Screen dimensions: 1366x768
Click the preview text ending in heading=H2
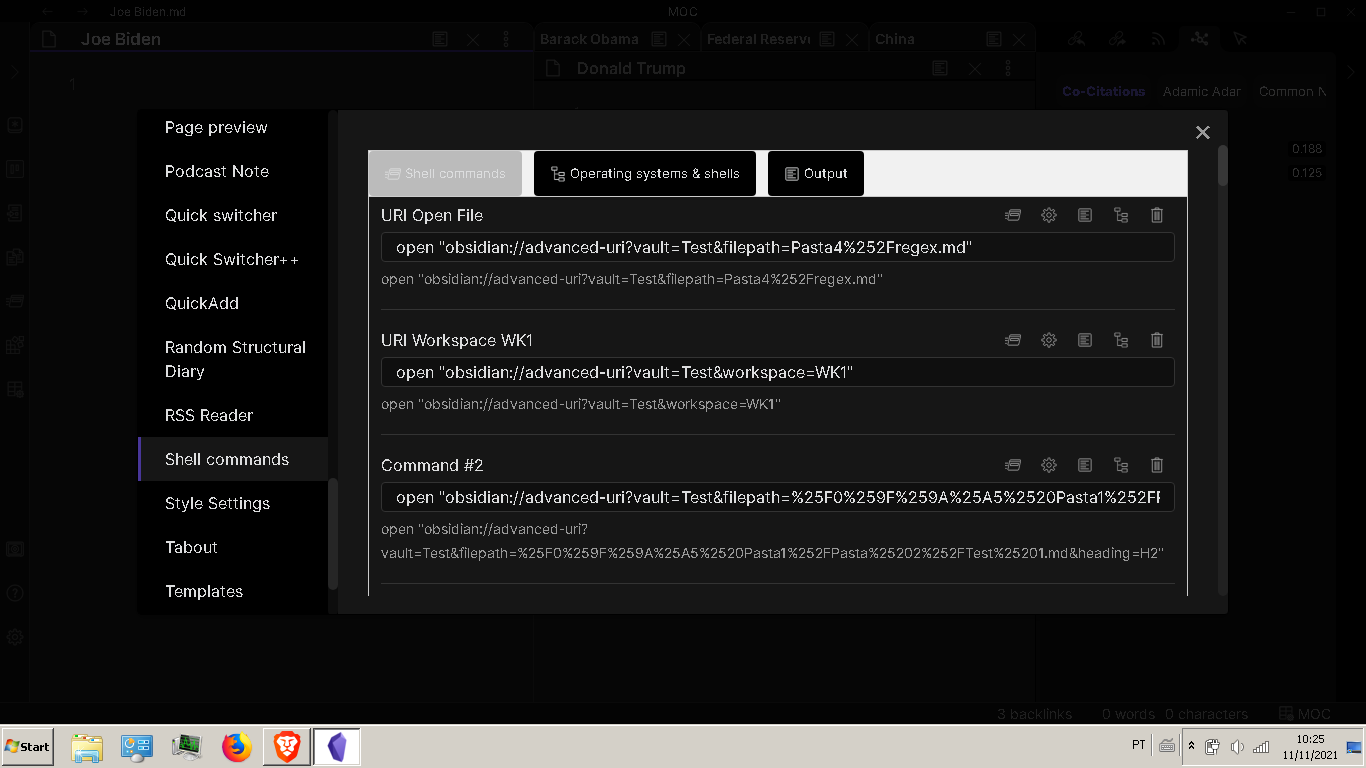coord(772,541)
